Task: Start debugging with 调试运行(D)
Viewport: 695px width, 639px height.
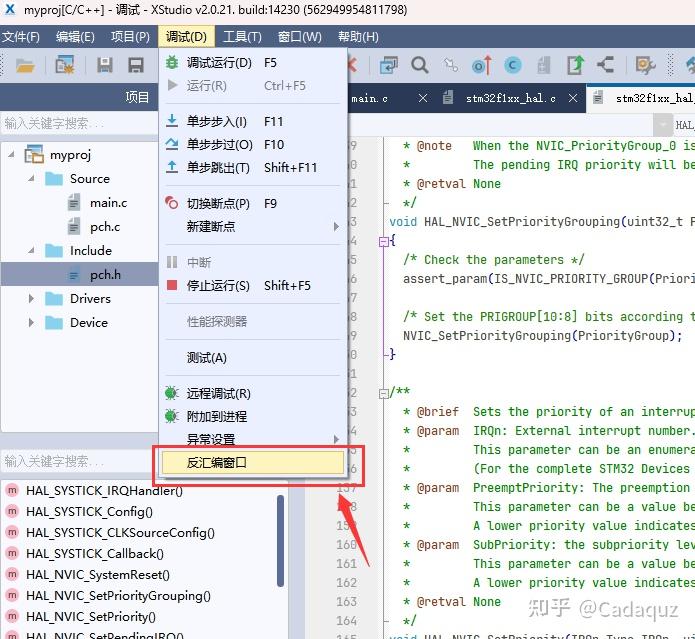Action: click(253, 62)
